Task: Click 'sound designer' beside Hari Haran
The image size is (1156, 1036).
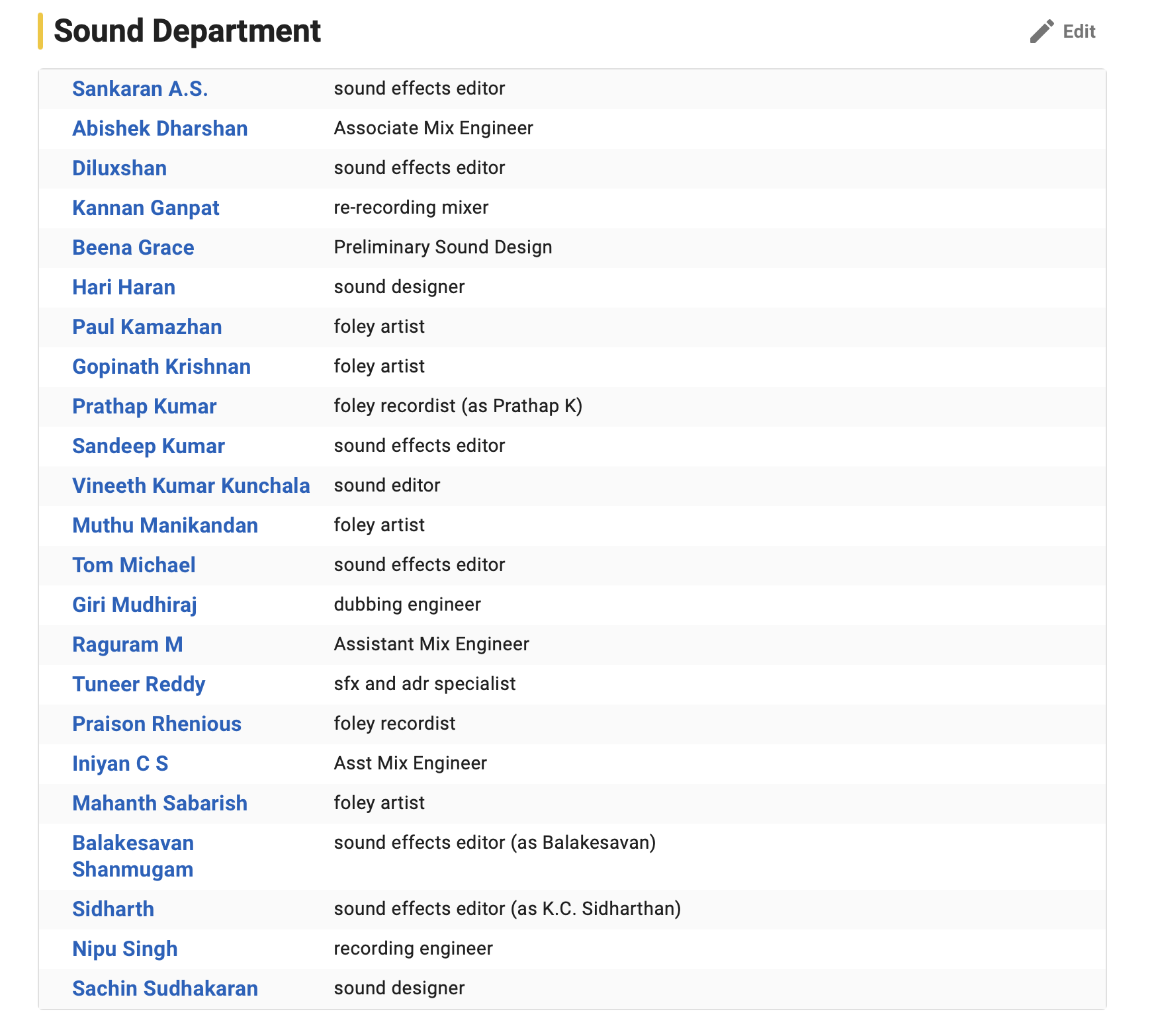Action: pos(399,287)
